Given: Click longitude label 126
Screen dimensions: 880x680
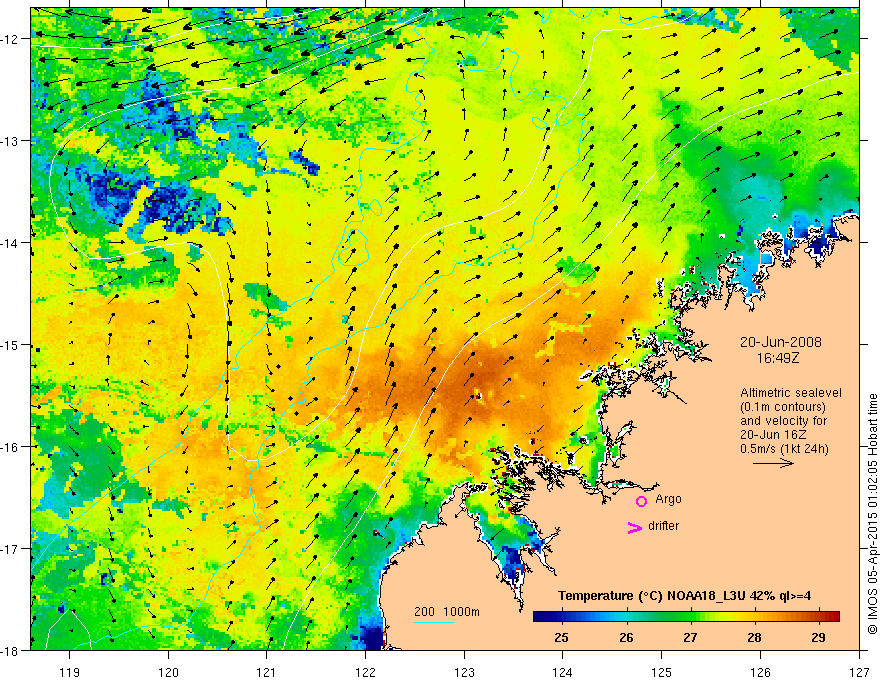Looking at the screenshot, I should click(760, 672).
